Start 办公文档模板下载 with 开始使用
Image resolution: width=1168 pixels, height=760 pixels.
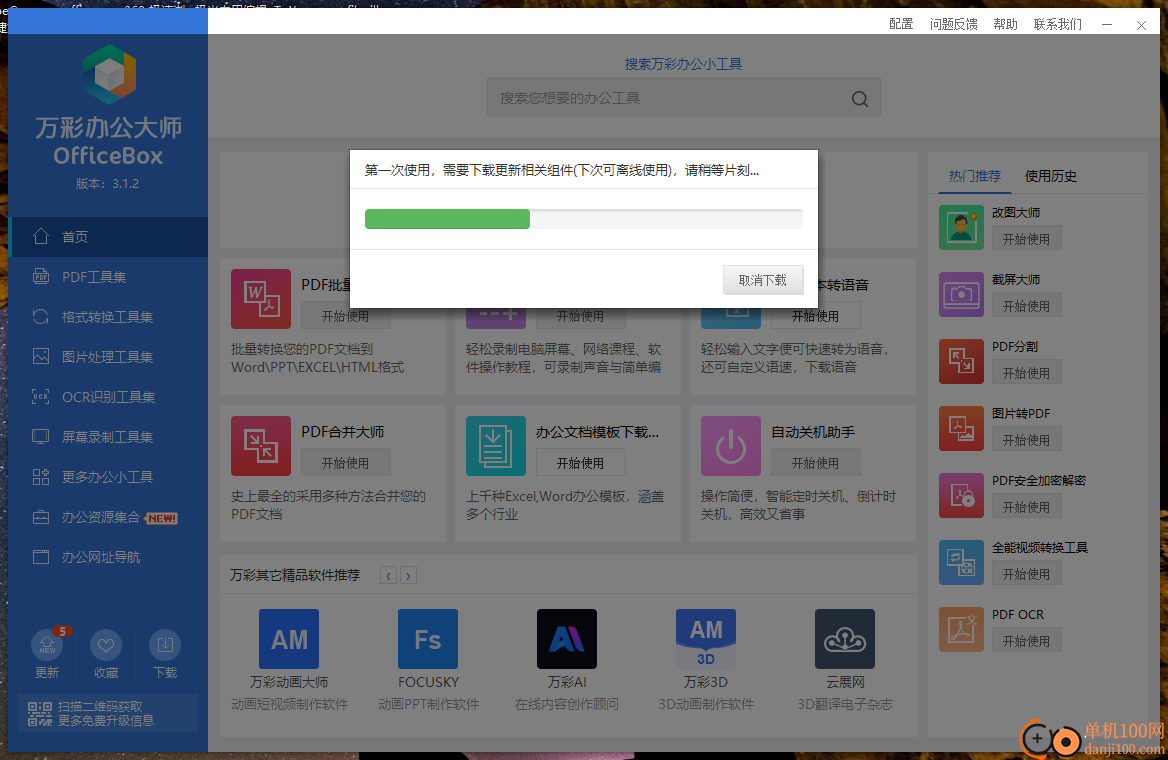[580, 463]
